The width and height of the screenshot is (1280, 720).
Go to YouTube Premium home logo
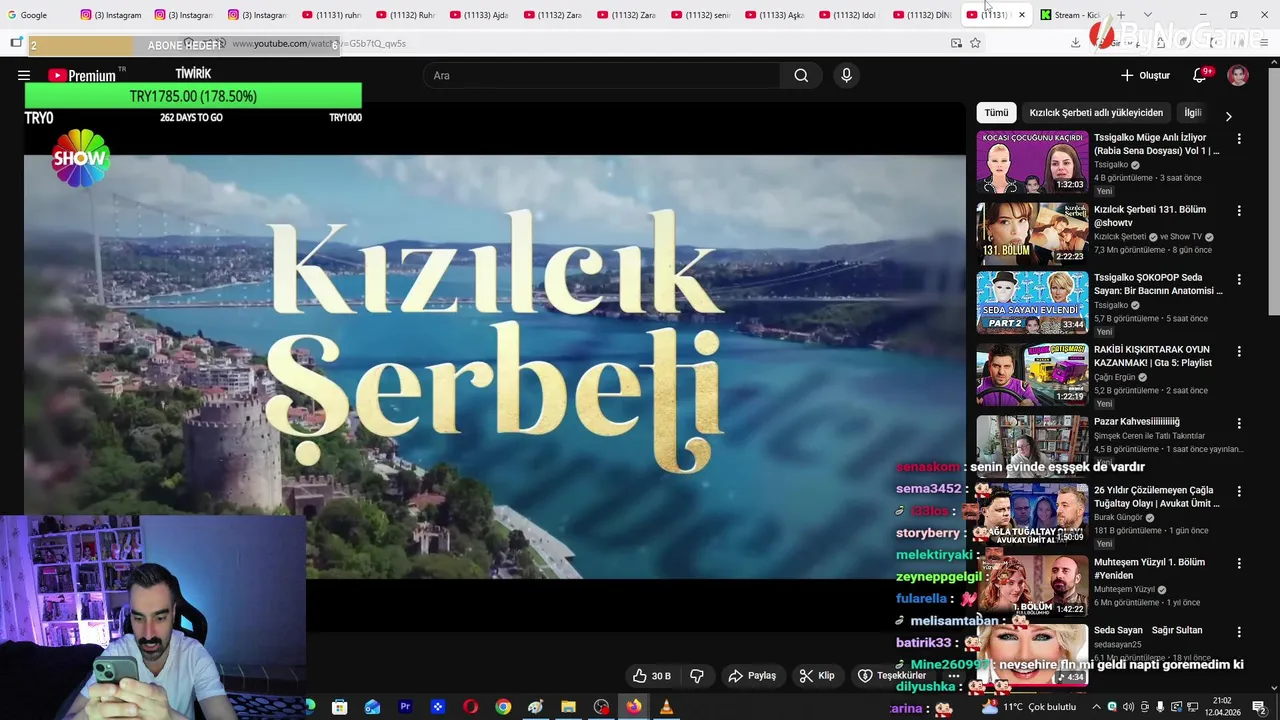(x=82, y=75)
